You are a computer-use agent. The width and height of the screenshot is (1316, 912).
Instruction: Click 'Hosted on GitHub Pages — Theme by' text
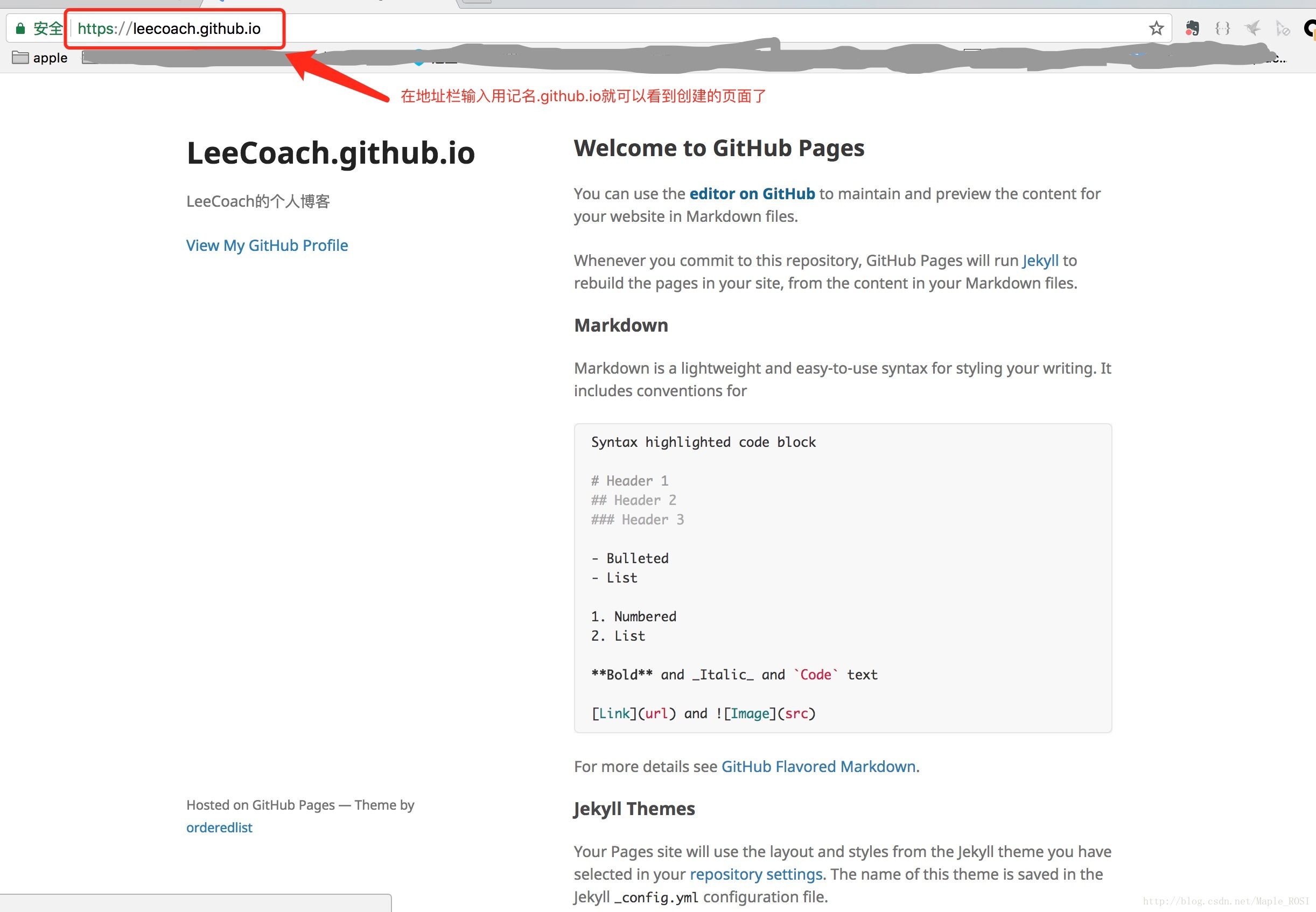point(300,805)
